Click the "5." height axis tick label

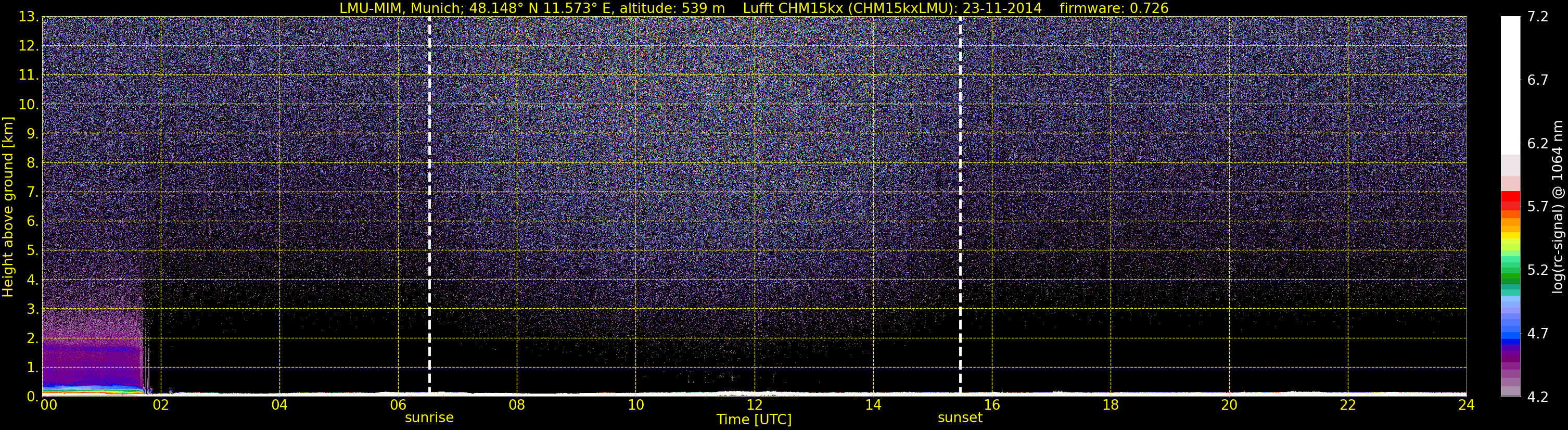pyautogui.click(x=32, y=250)
